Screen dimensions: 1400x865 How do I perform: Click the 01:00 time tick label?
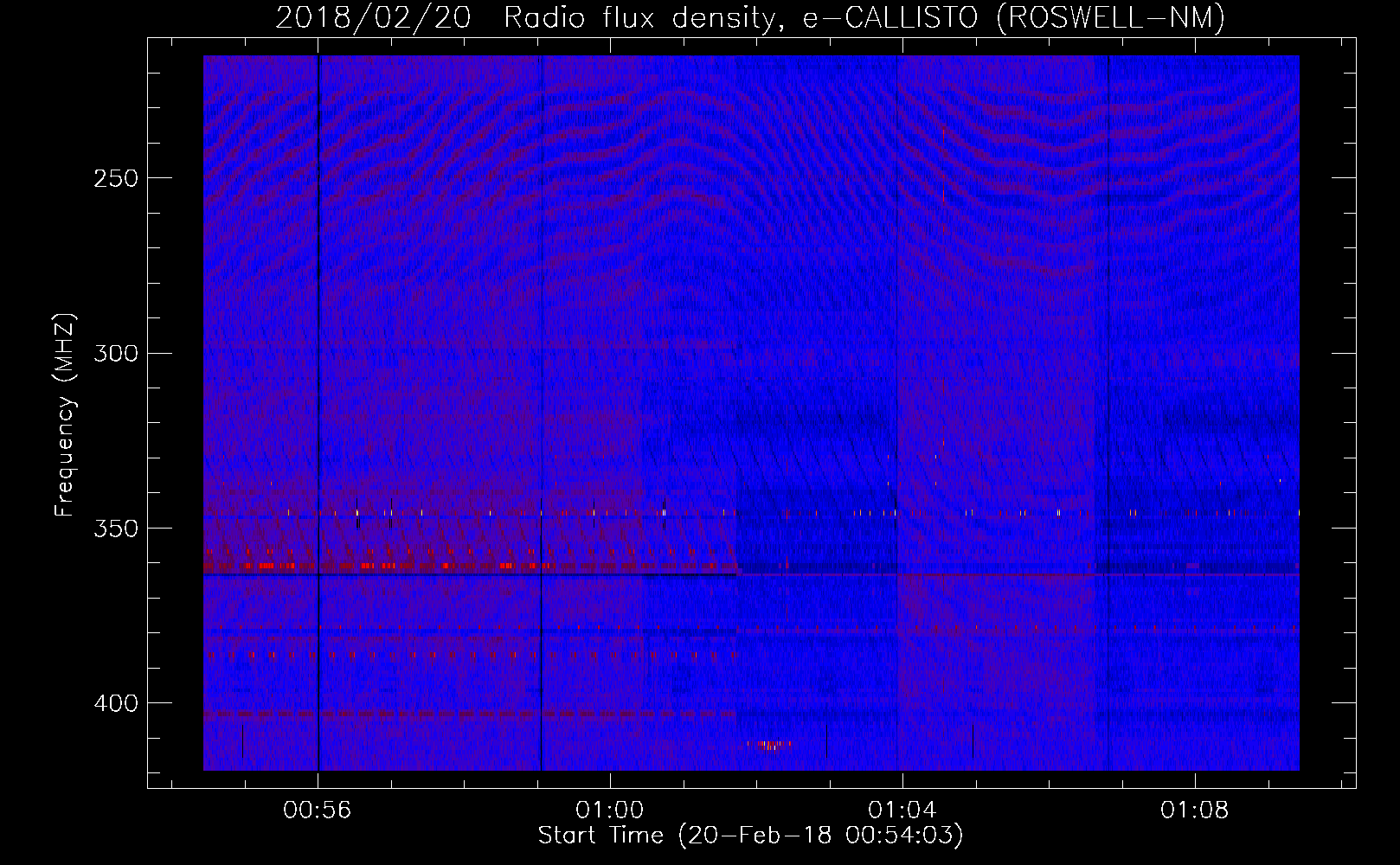click(x=610, y=811)
